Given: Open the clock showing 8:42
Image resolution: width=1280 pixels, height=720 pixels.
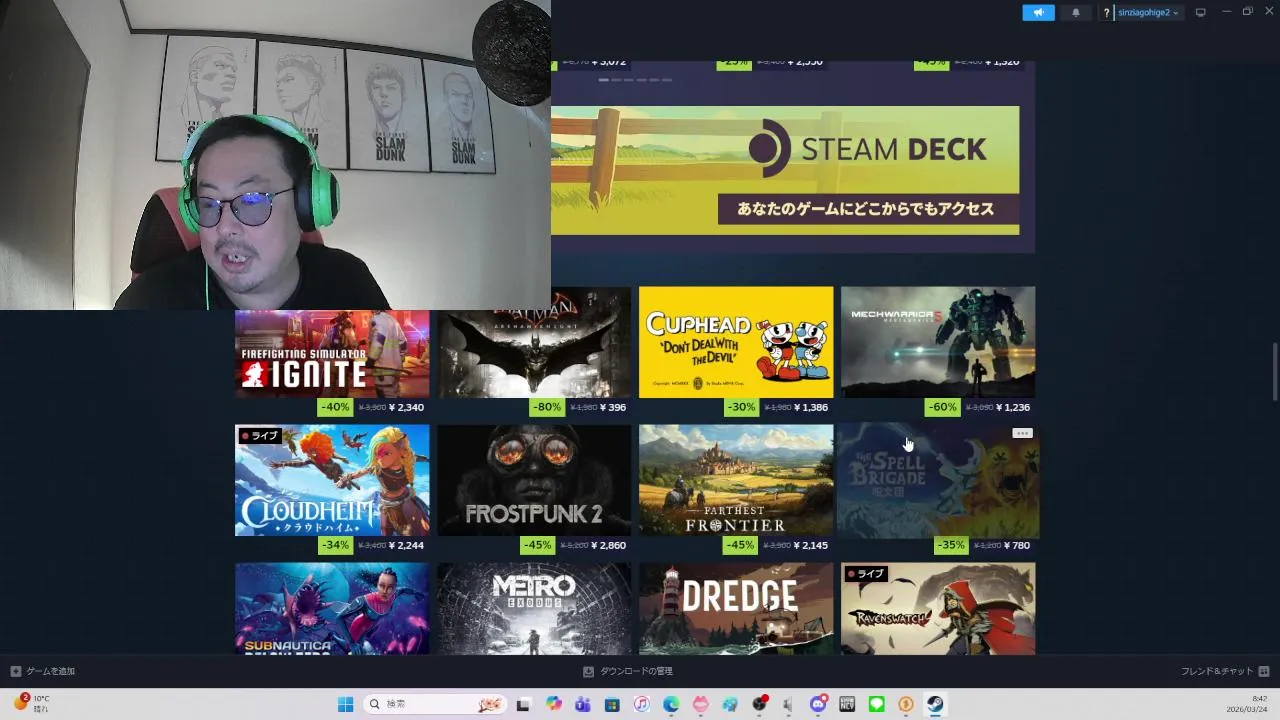Looking at the screenshot, I should pos(1248,704).
